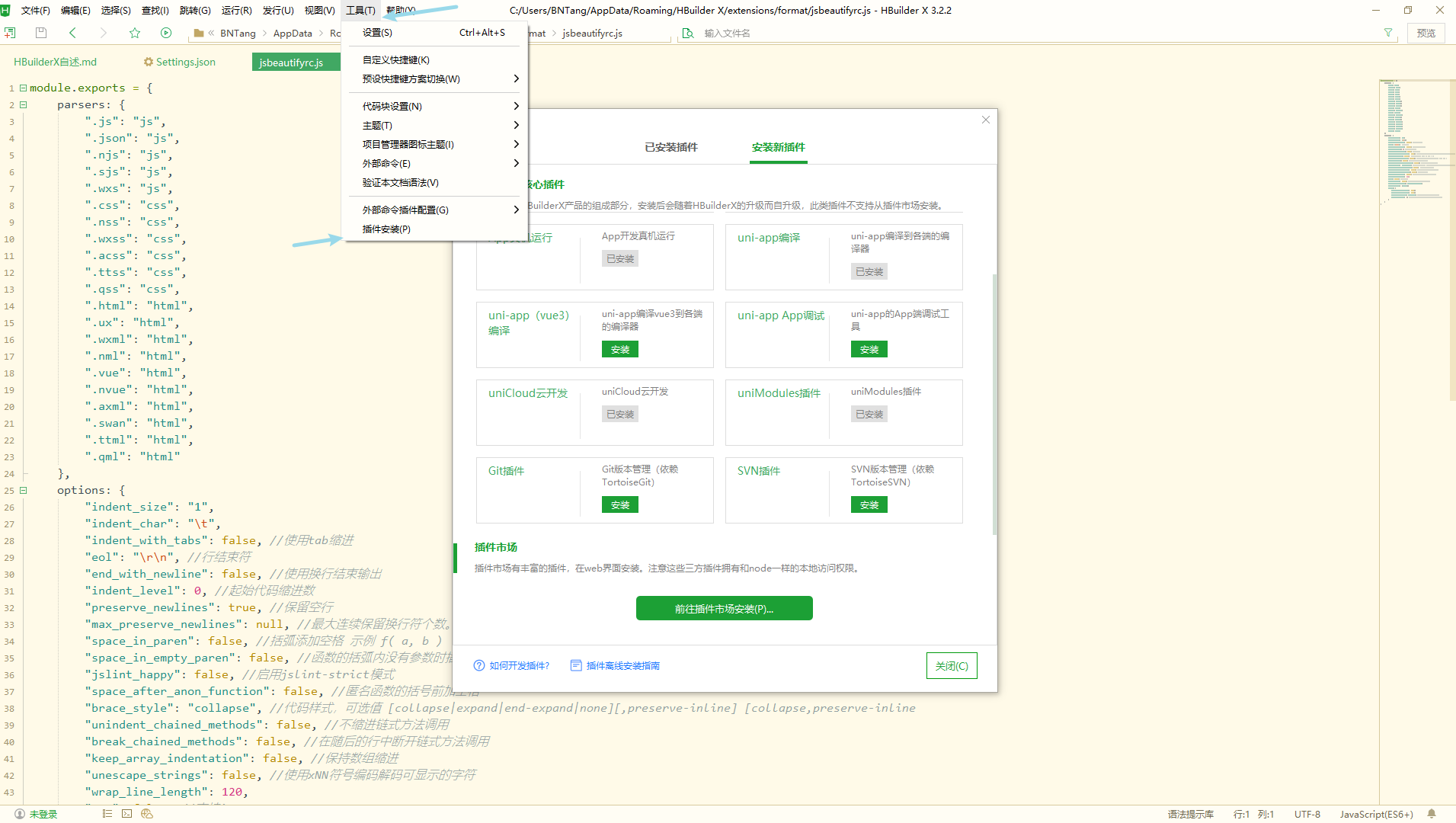Click the notification bell icon
Image resolution: width=1456 pixels, height=823 pixels.
pyautogui.click(x=1432, y=814)
